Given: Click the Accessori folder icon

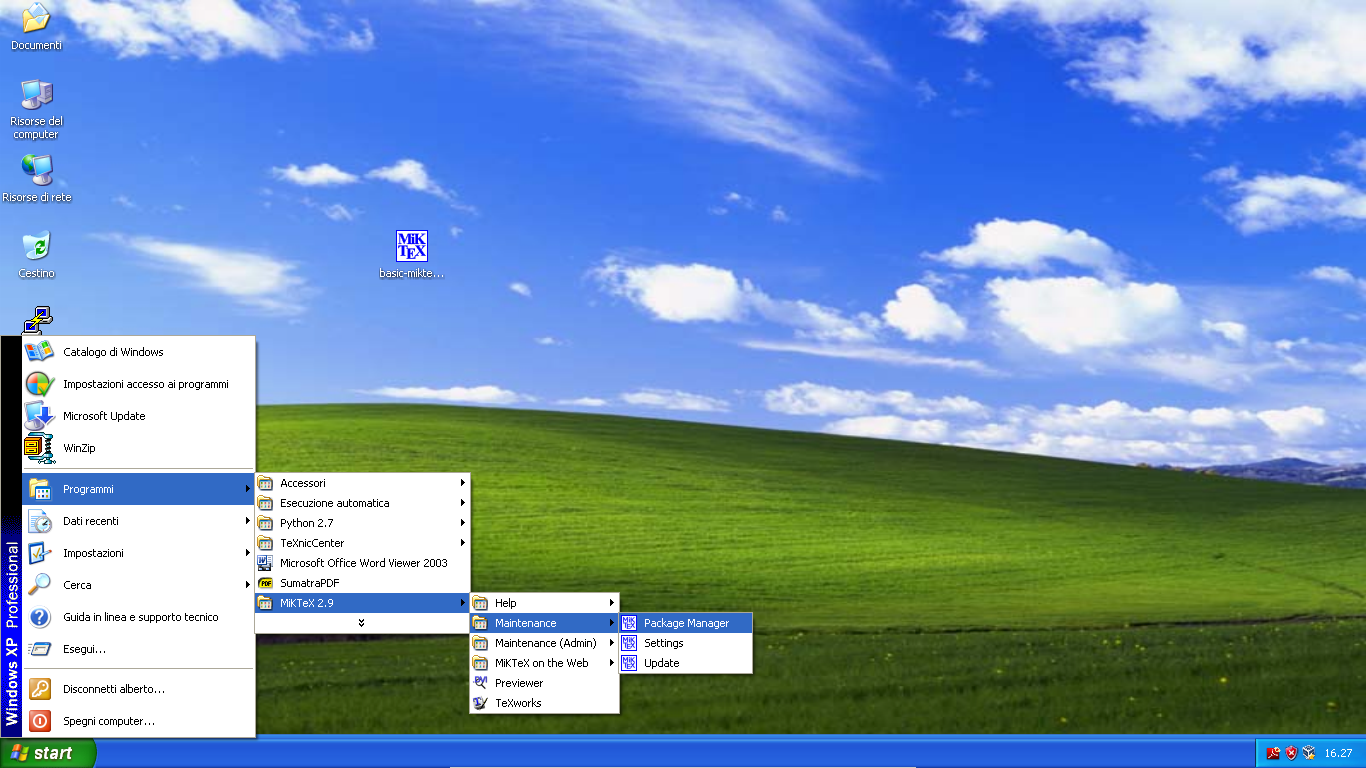Looking at the screenshot, I should [265, 483].
